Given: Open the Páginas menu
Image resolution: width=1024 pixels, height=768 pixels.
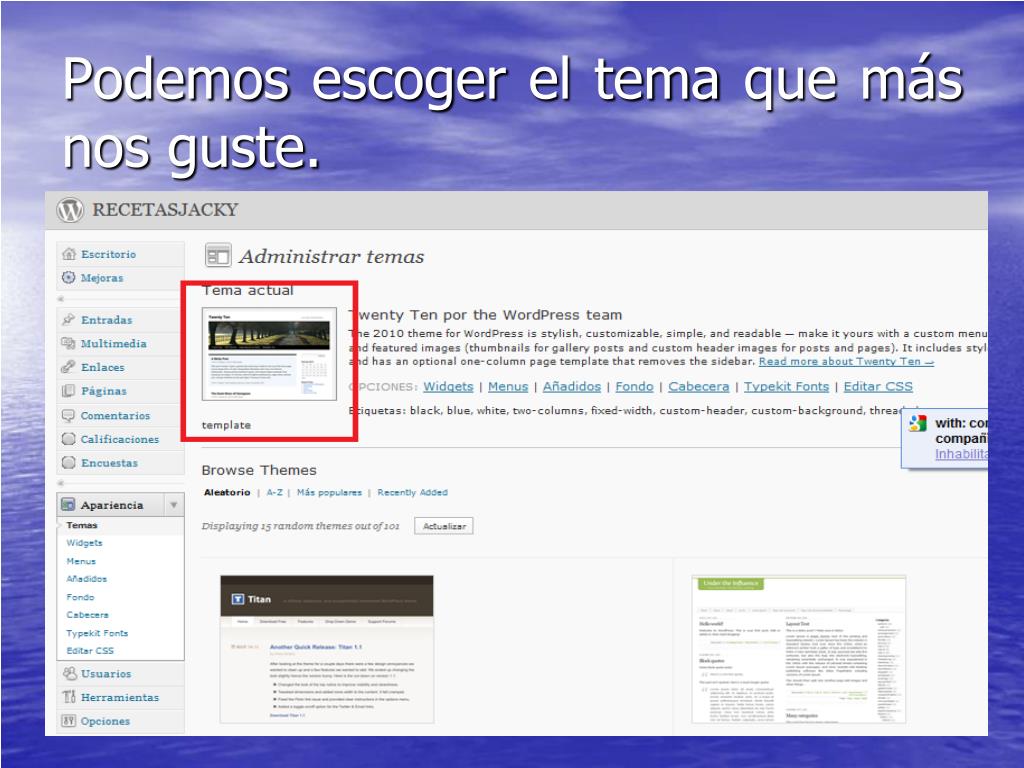Looking at the screenshot, I should pyautogui.click(x=104, y=391).
